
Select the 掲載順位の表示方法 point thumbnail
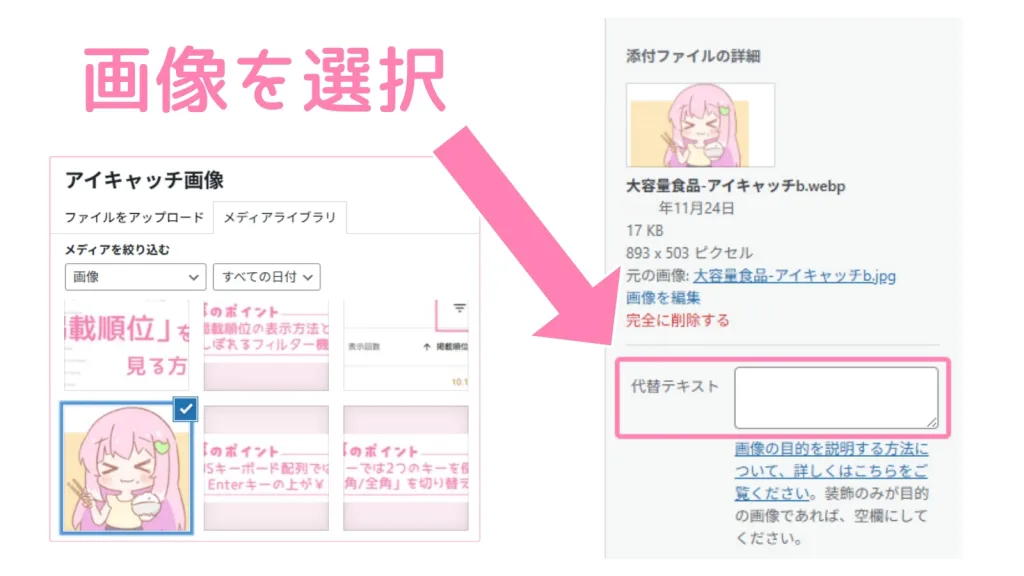266,345
